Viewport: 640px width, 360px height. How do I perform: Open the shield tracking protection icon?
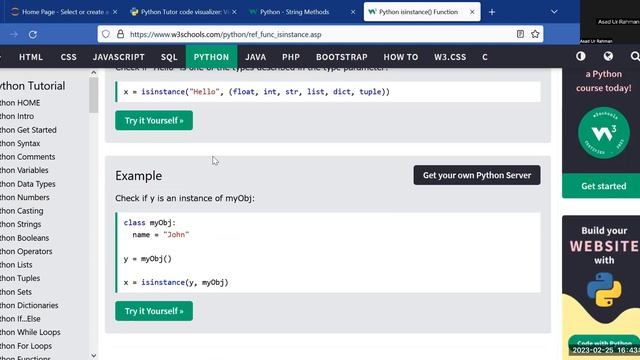pyautogui.click(x=106, y=34)
